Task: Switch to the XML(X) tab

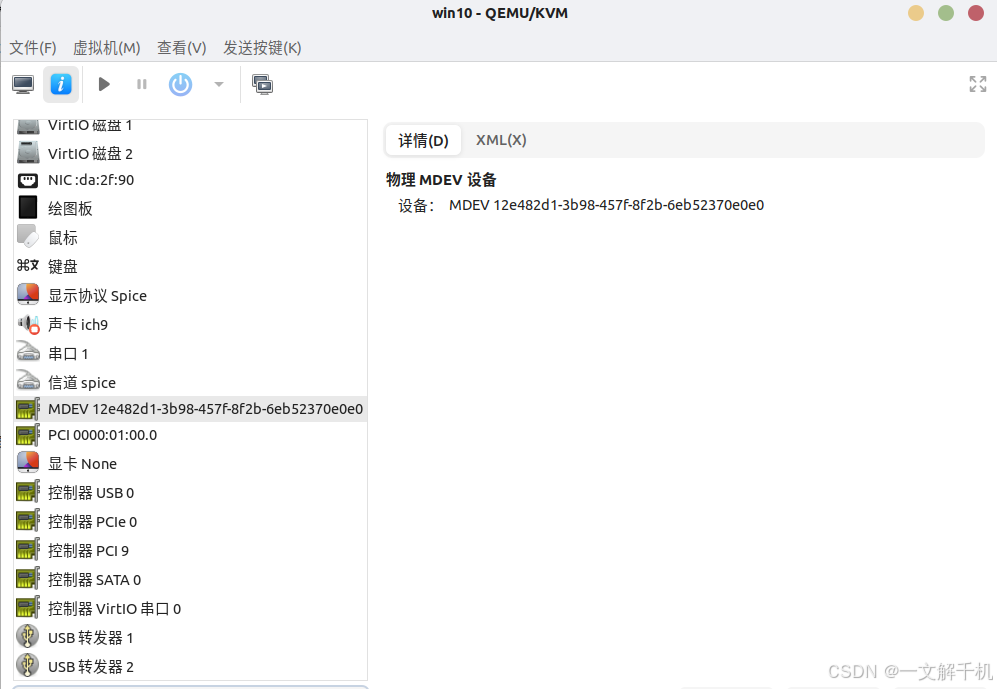Action: [x=501, y=140]
